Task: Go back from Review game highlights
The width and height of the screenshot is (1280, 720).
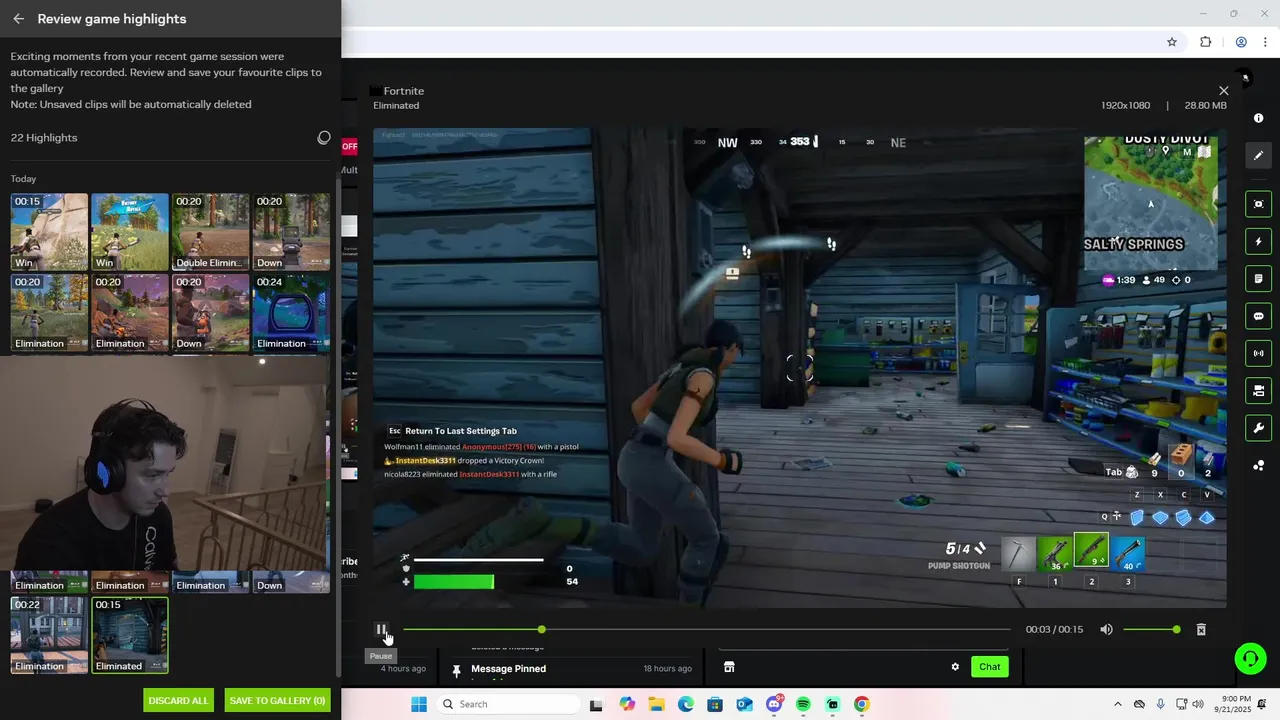Action: (18, 19)
